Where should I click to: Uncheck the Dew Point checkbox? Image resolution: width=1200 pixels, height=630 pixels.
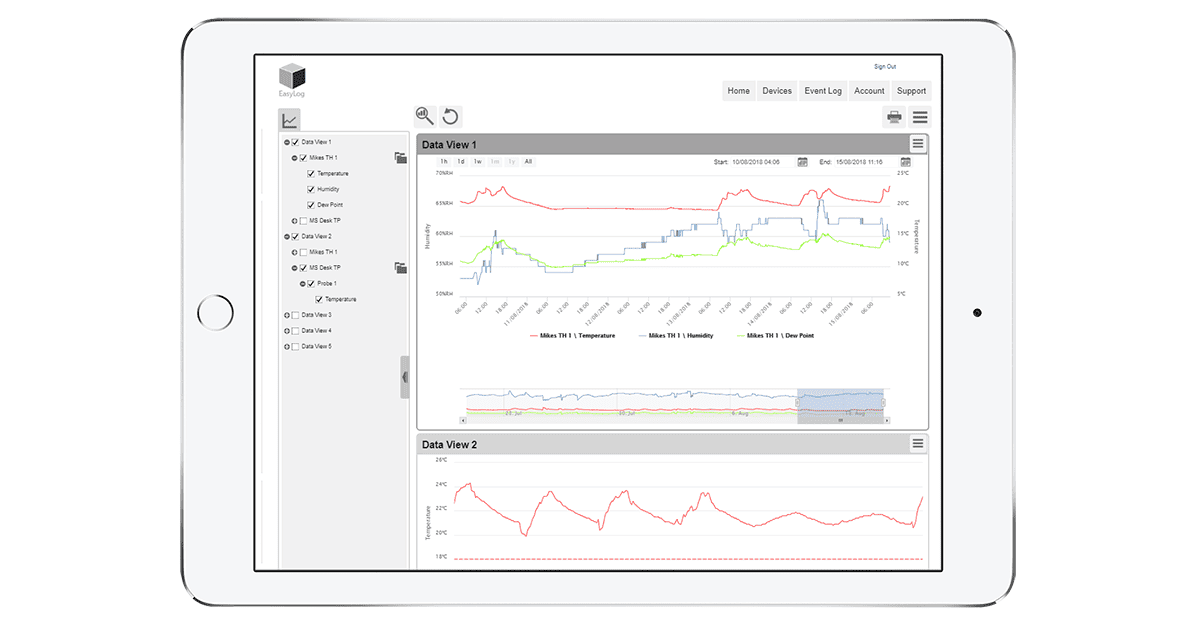pos(311,205)
